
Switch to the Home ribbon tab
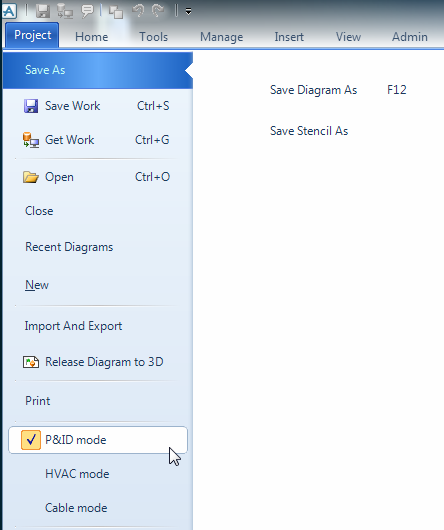click(x=92, y=37)
